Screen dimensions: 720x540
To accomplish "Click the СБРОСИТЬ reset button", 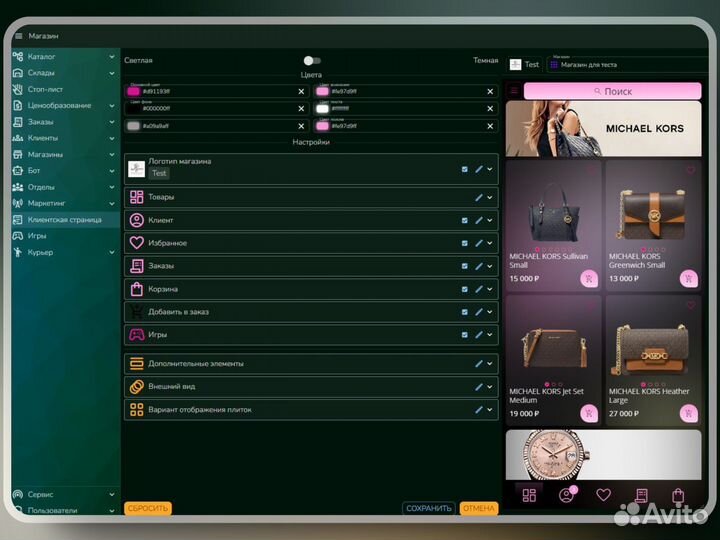I will (148, 508).
